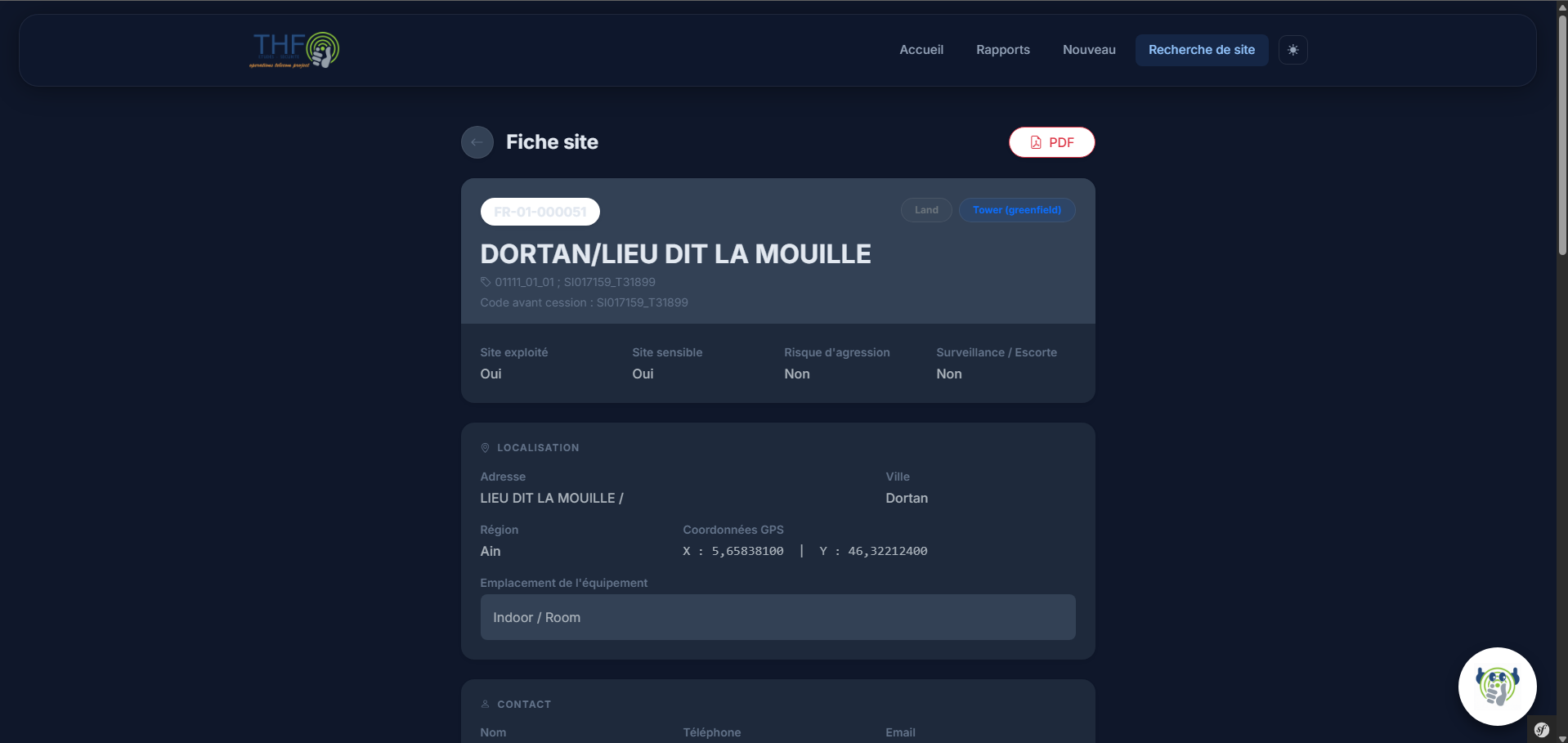
Task: Open the Indoor / Room equipment selector
Action: 777,617
